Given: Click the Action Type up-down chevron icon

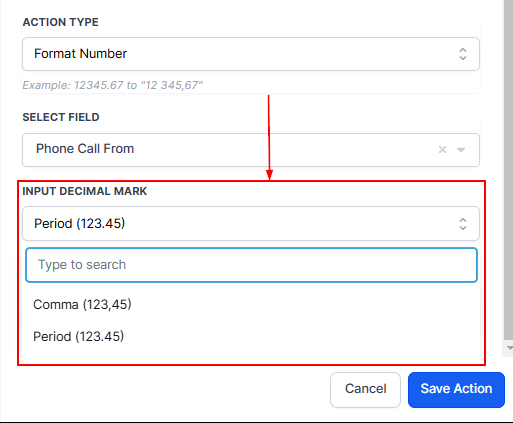Looking at the screenshot, I should coord(463,54).
